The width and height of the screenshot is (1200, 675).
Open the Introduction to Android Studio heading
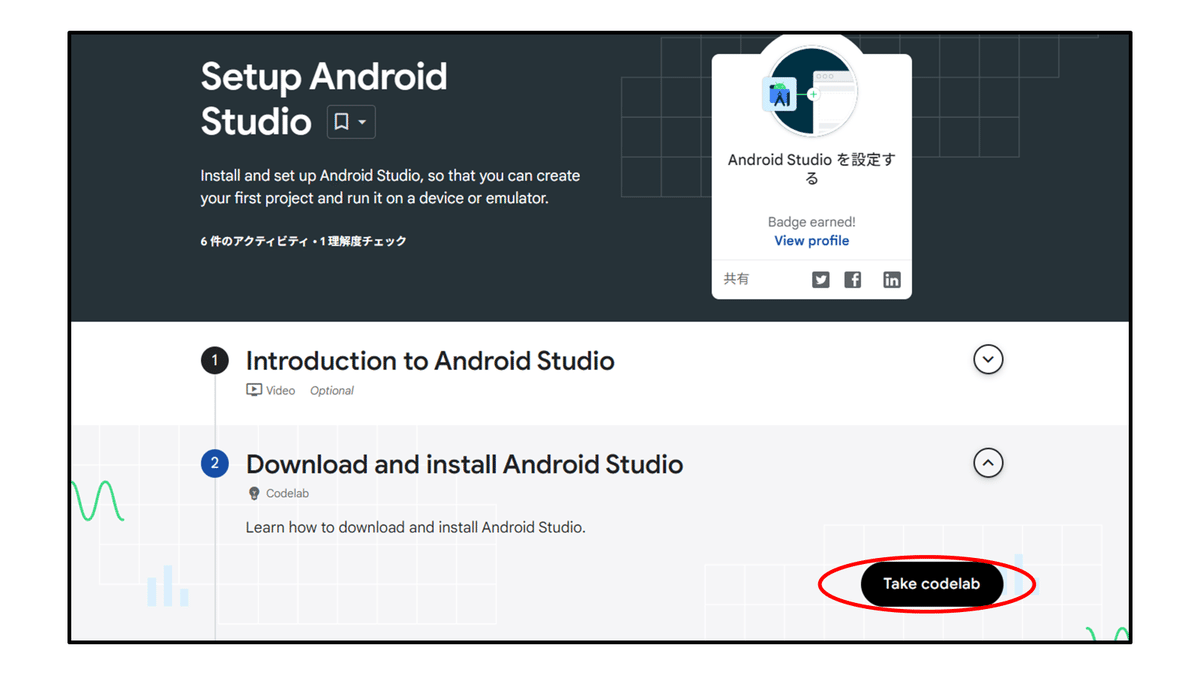pyautogui.click(x=430, y=360)
